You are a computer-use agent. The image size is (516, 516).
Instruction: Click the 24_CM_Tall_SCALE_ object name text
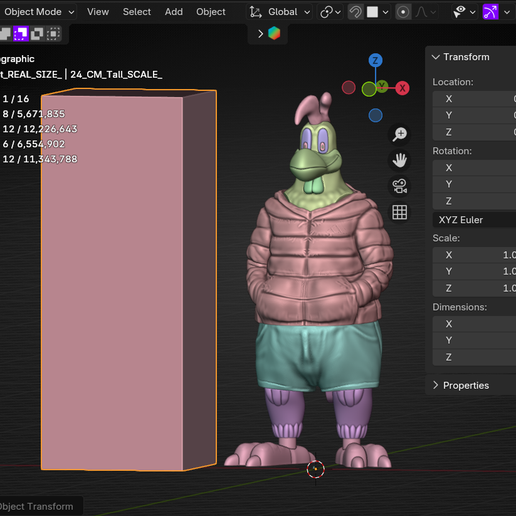116,74
